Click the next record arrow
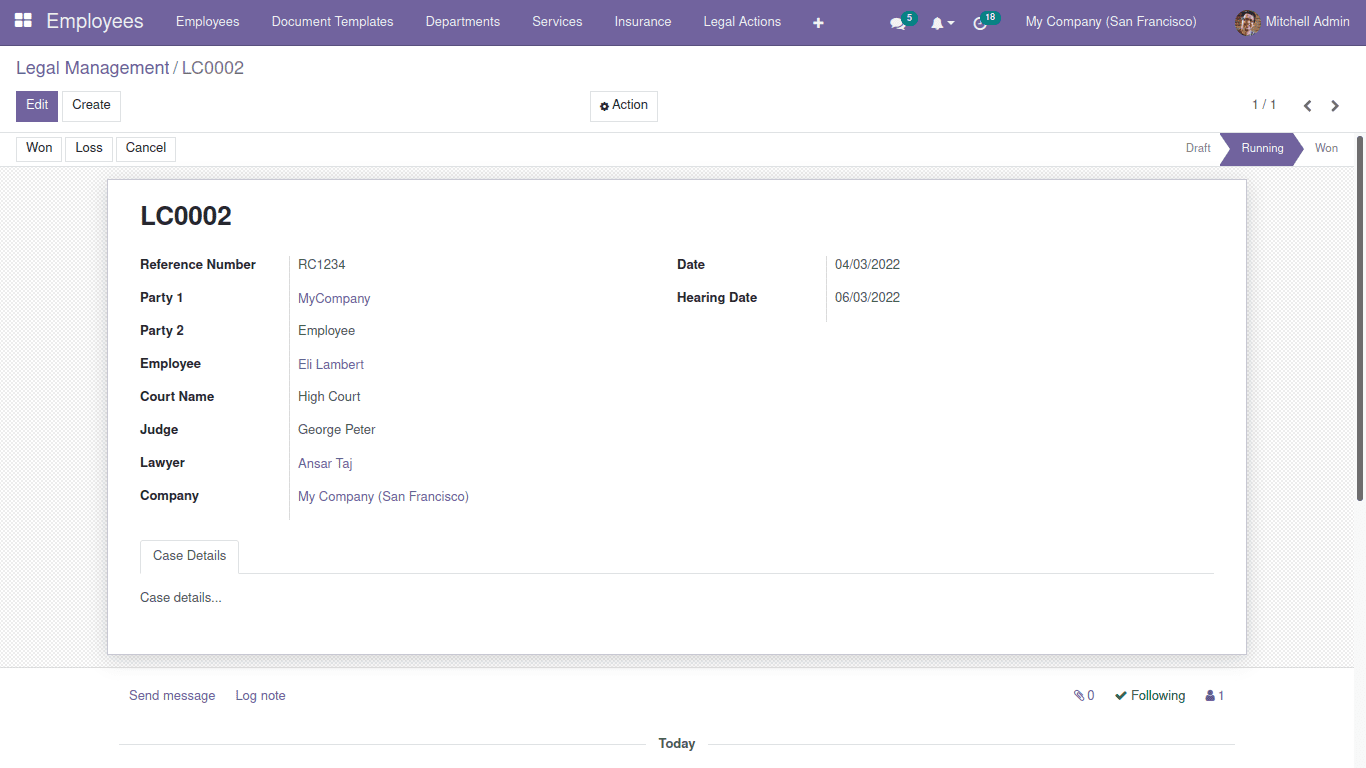This screenshot has width=1366, height=768. [x=1335, y=105]
